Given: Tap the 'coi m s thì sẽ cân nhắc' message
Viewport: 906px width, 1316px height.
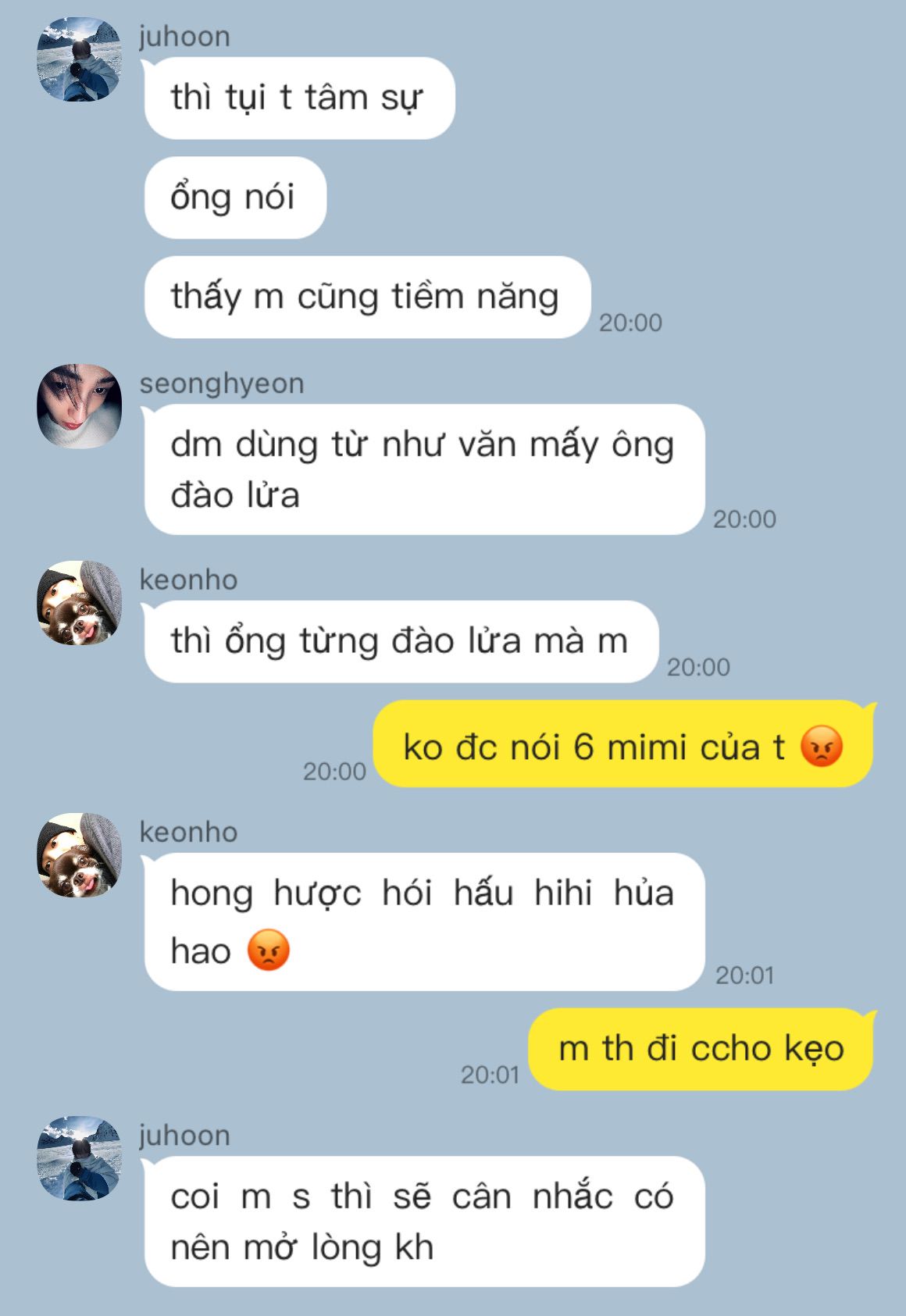Looking at the screenshot, I should [x=424, y=1221].
